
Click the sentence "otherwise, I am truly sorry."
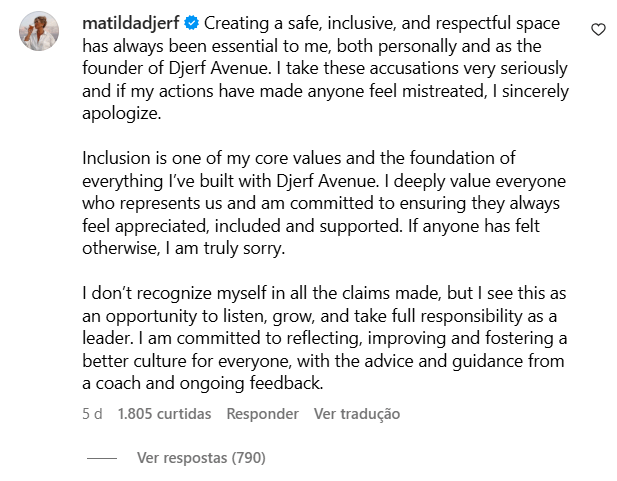click(183, 248)
